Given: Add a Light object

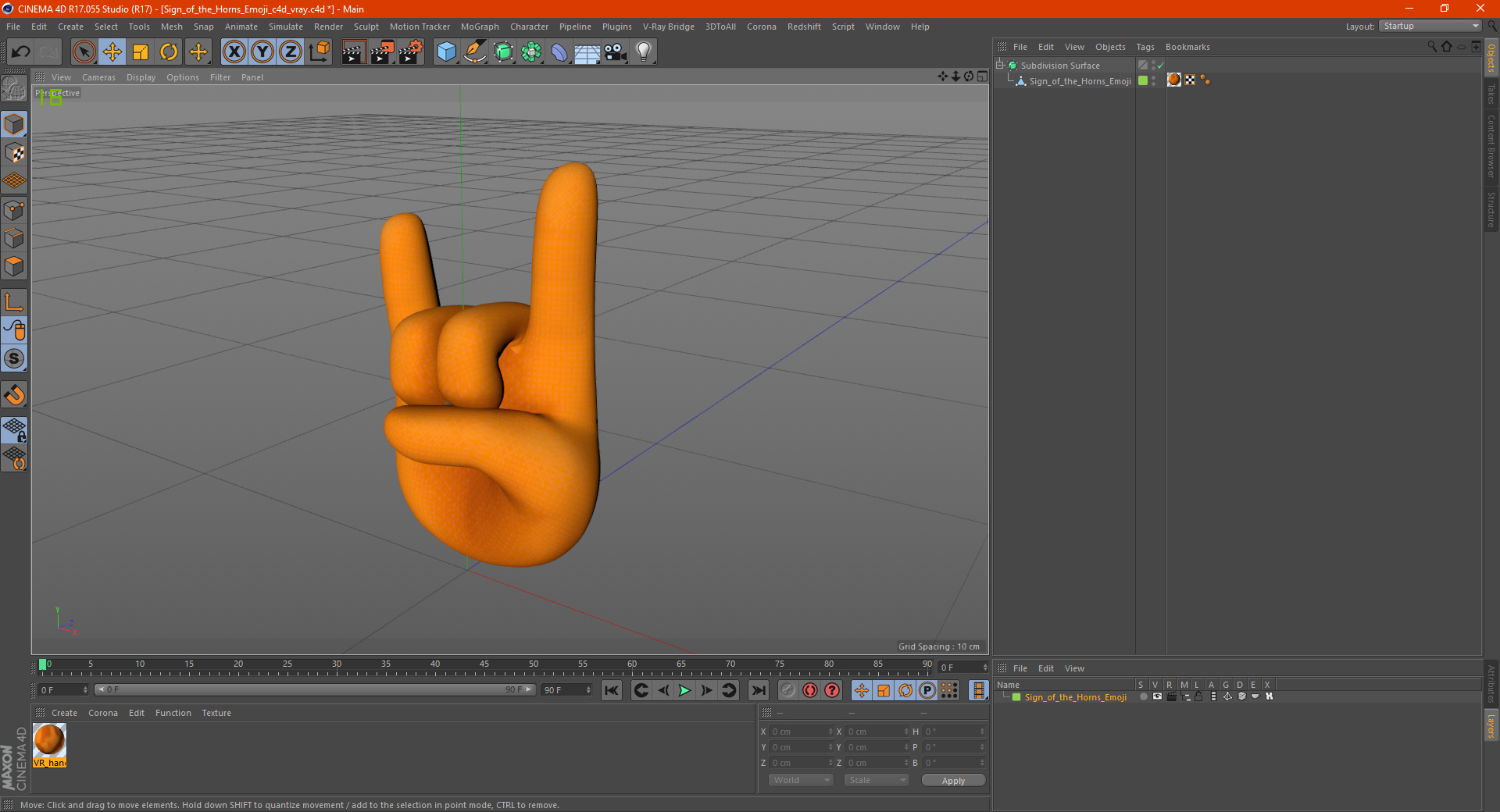Looking at the screenshot, I should tap(644, 52).
